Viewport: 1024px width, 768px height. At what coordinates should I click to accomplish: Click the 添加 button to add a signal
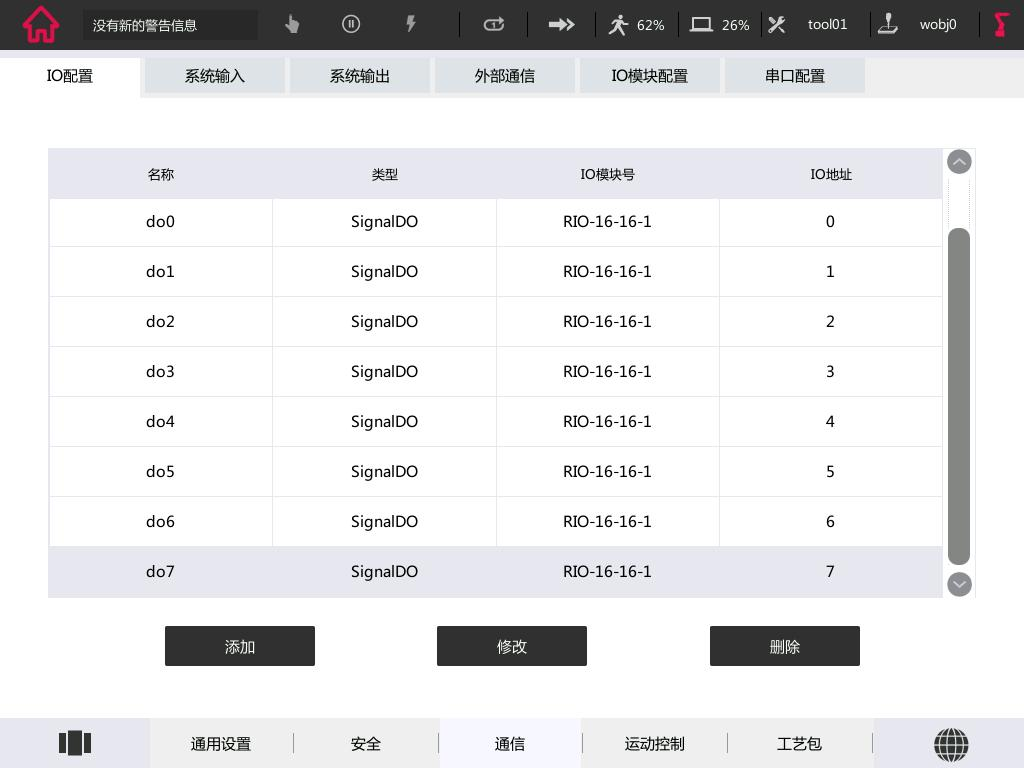(x=240, y=646)
